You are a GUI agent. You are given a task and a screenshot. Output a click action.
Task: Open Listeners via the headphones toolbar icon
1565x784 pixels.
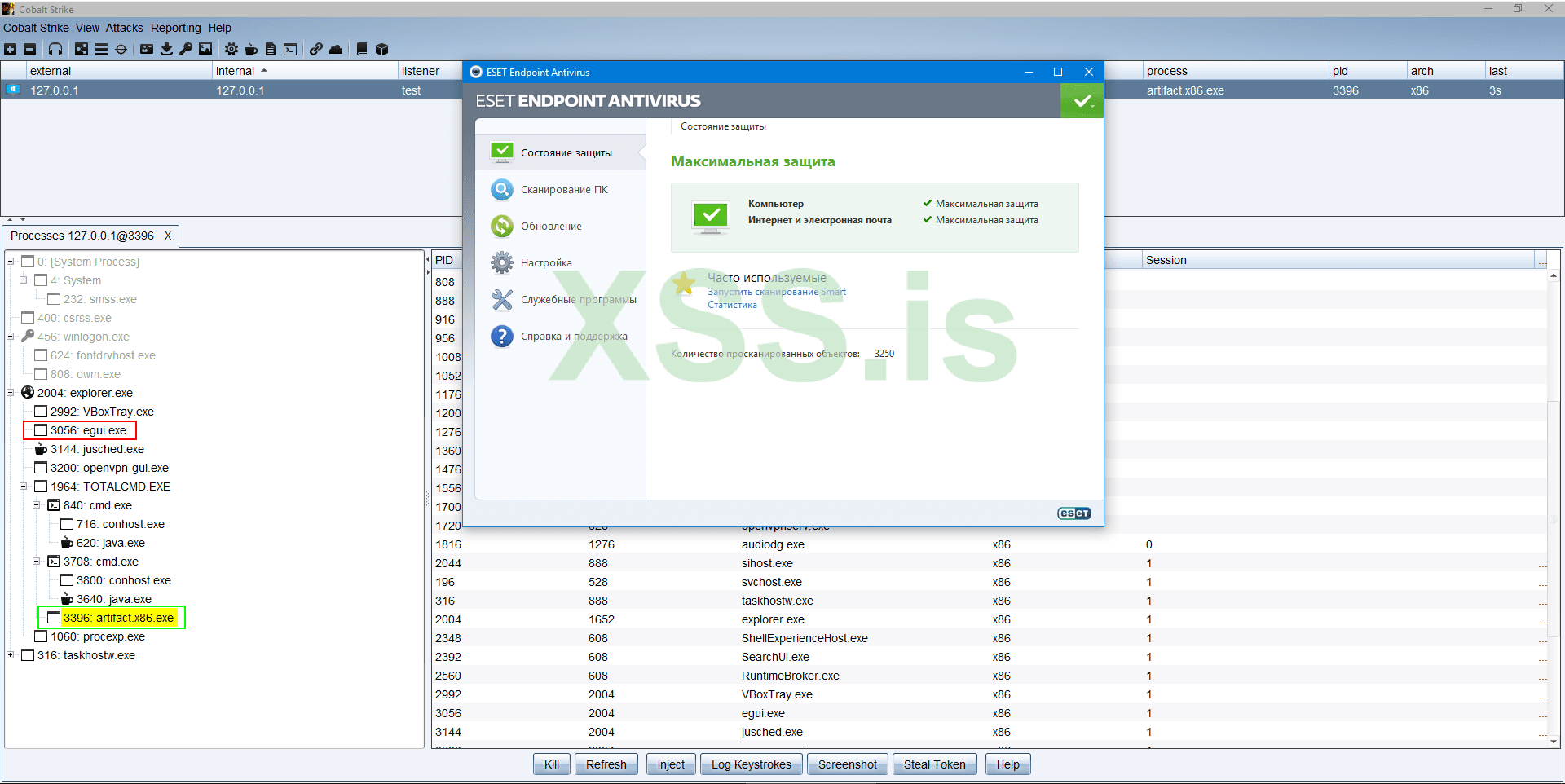[x=55, y=50]
